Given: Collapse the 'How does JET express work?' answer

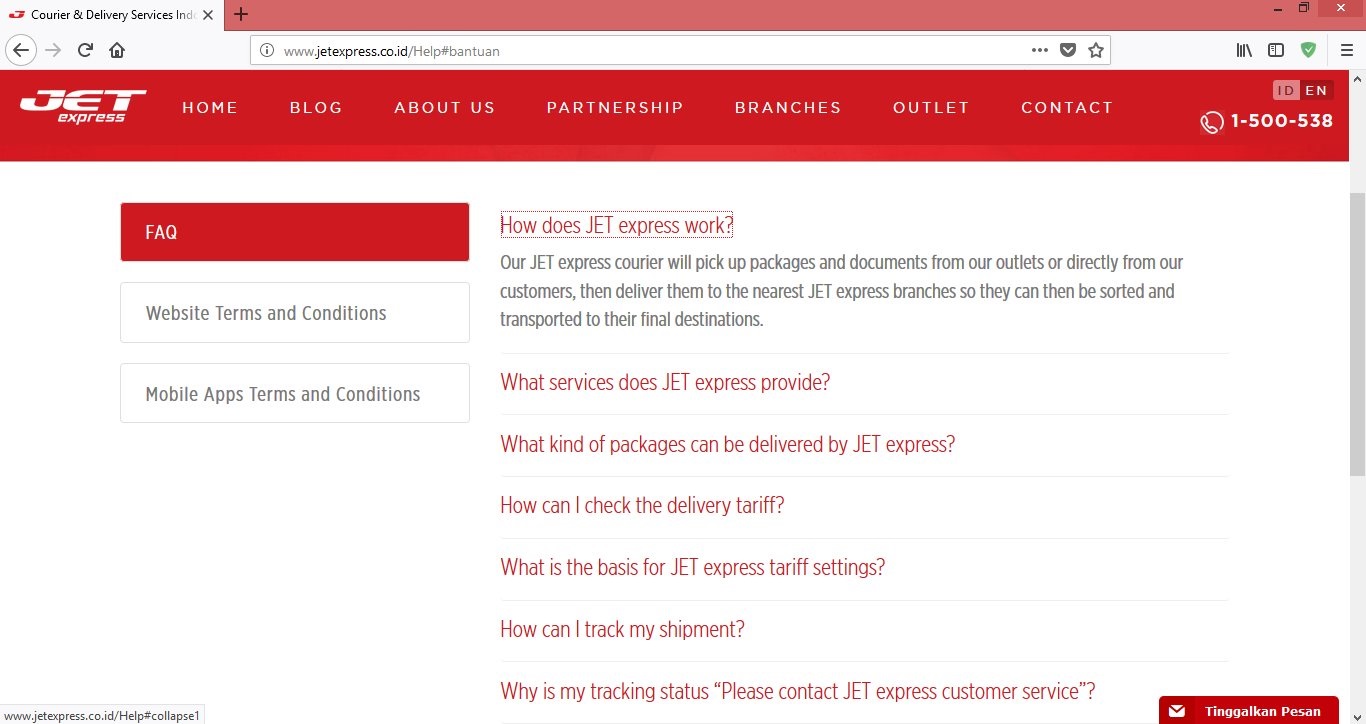Looking at the screenshot, I should click(x=616, y=225).
